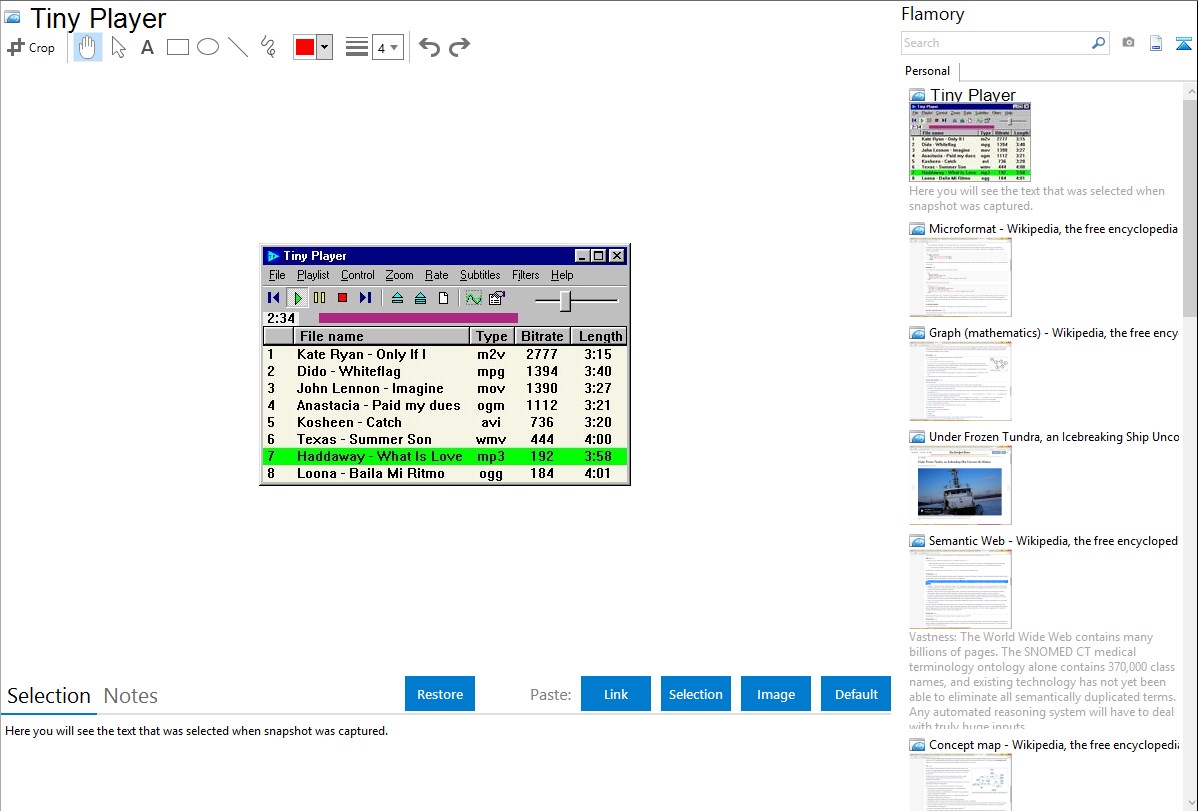Select the Dido - Whiteflag track row
Image resolution: width=1198 pixels, height=811 pixels.
click(445, 371)
